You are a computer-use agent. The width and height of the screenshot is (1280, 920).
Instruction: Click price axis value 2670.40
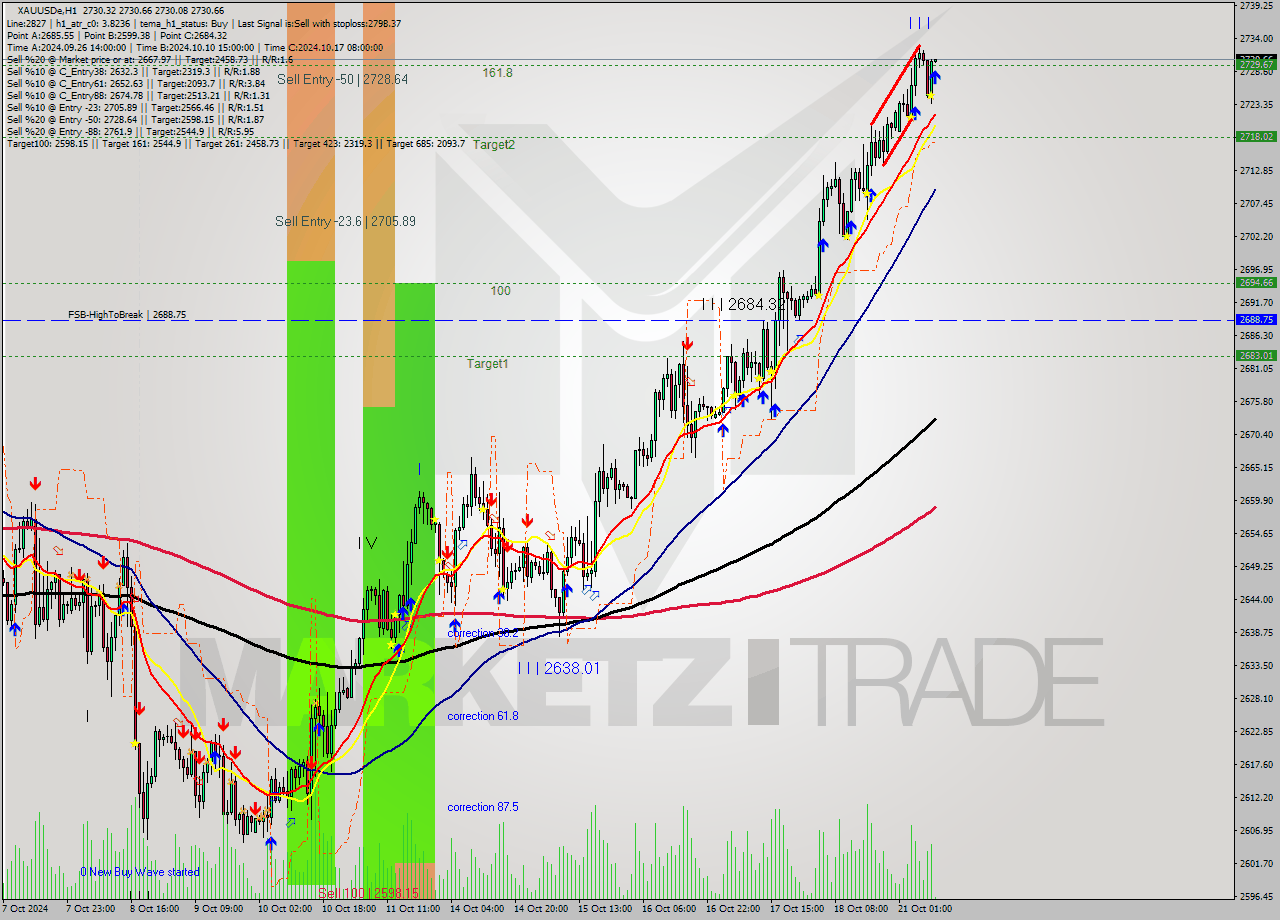point(1256,434)
